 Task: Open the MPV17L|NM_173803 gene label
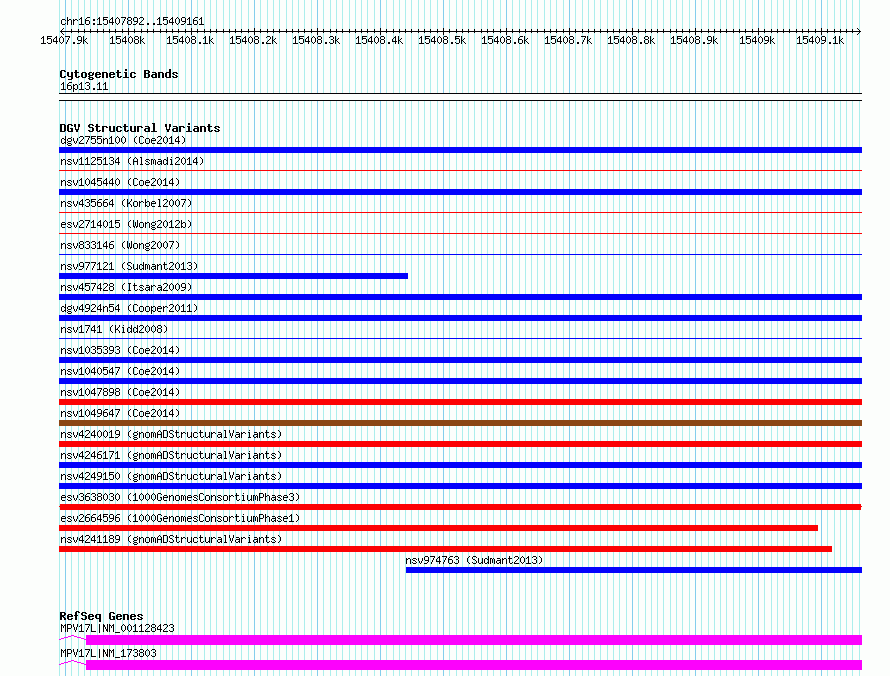pyautogui.click(x=108, y=653)
